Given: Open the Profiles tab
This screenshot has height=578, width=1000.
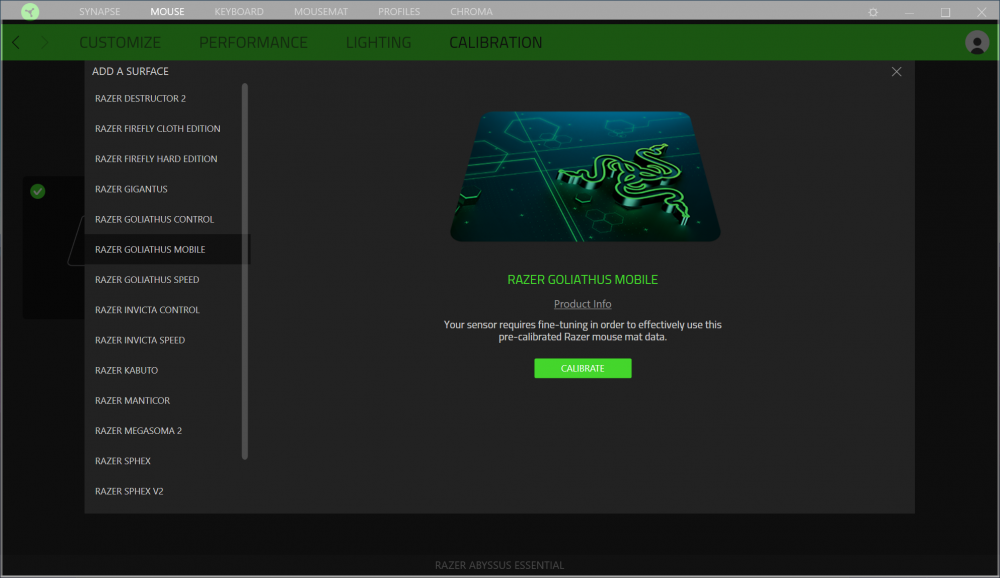Looking at the screenshot, I should pyautogui.click(x=399, y=11).
